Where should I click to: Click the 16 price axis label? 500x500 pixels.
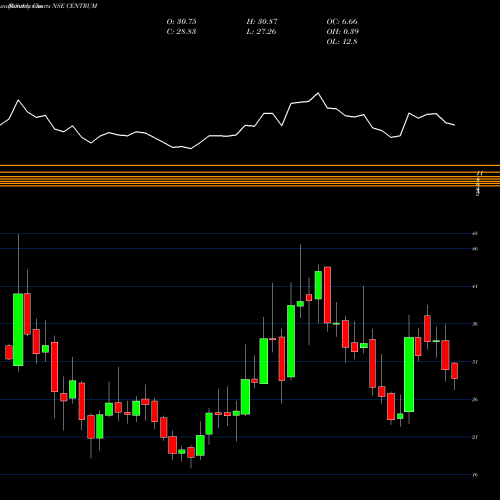pyautogui.click(x=475, y=475)
